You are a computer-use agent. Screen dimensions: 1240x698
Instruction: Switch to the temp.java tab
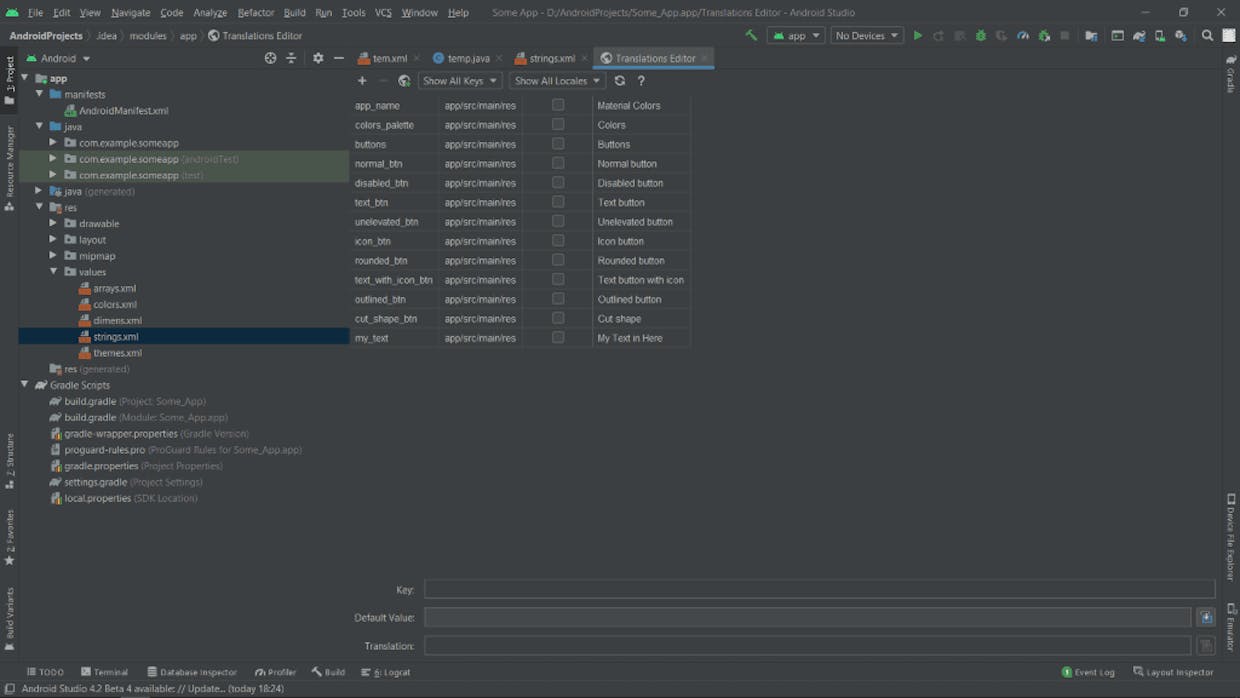[466, 58]
